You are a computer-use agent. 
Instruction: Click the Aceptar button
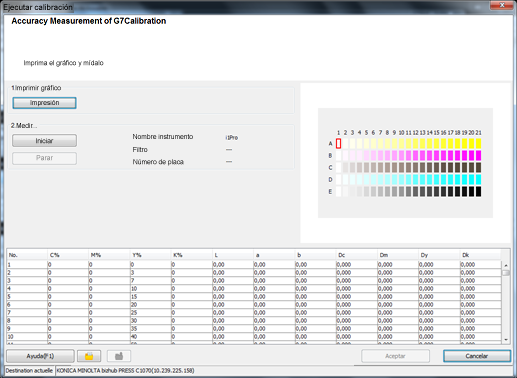(x=395, y=356)
